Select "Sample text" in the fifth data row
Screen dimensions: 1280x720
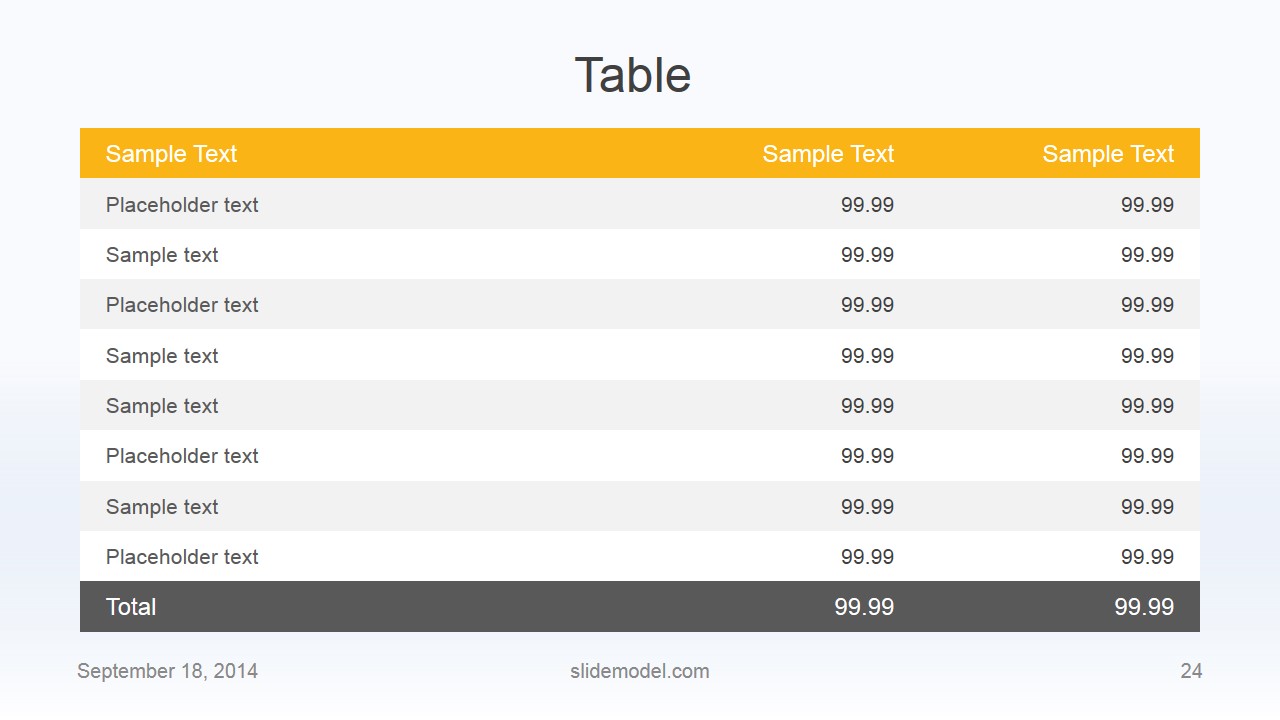(x=162, y=406)
